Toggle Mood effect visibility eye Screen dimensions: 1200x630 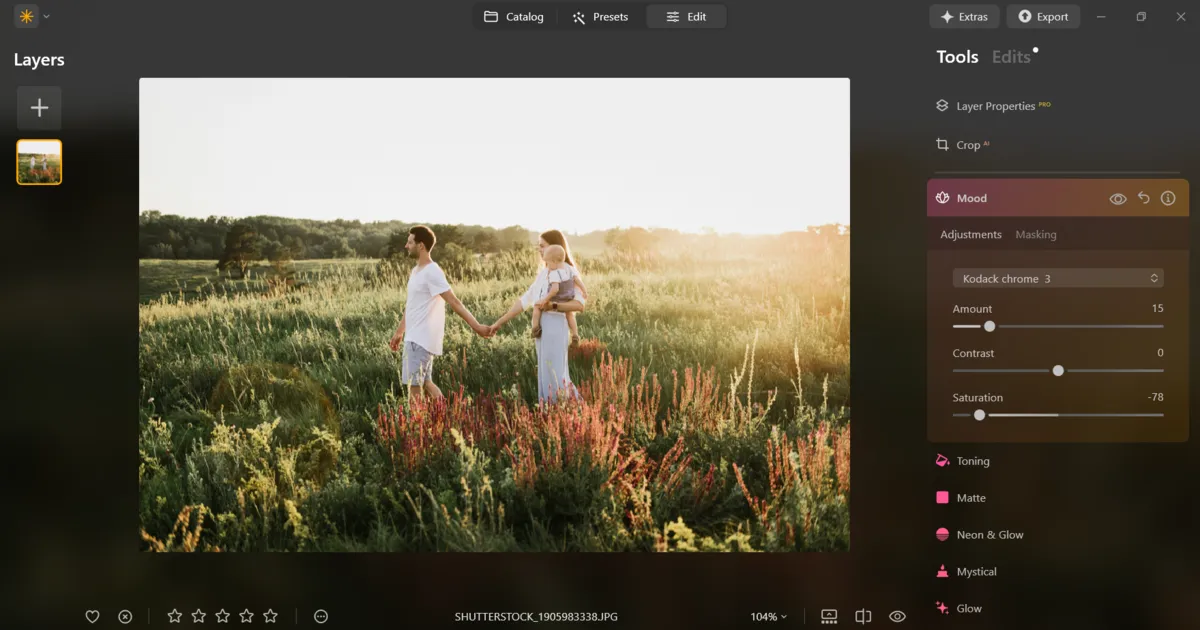(1118, 198)
